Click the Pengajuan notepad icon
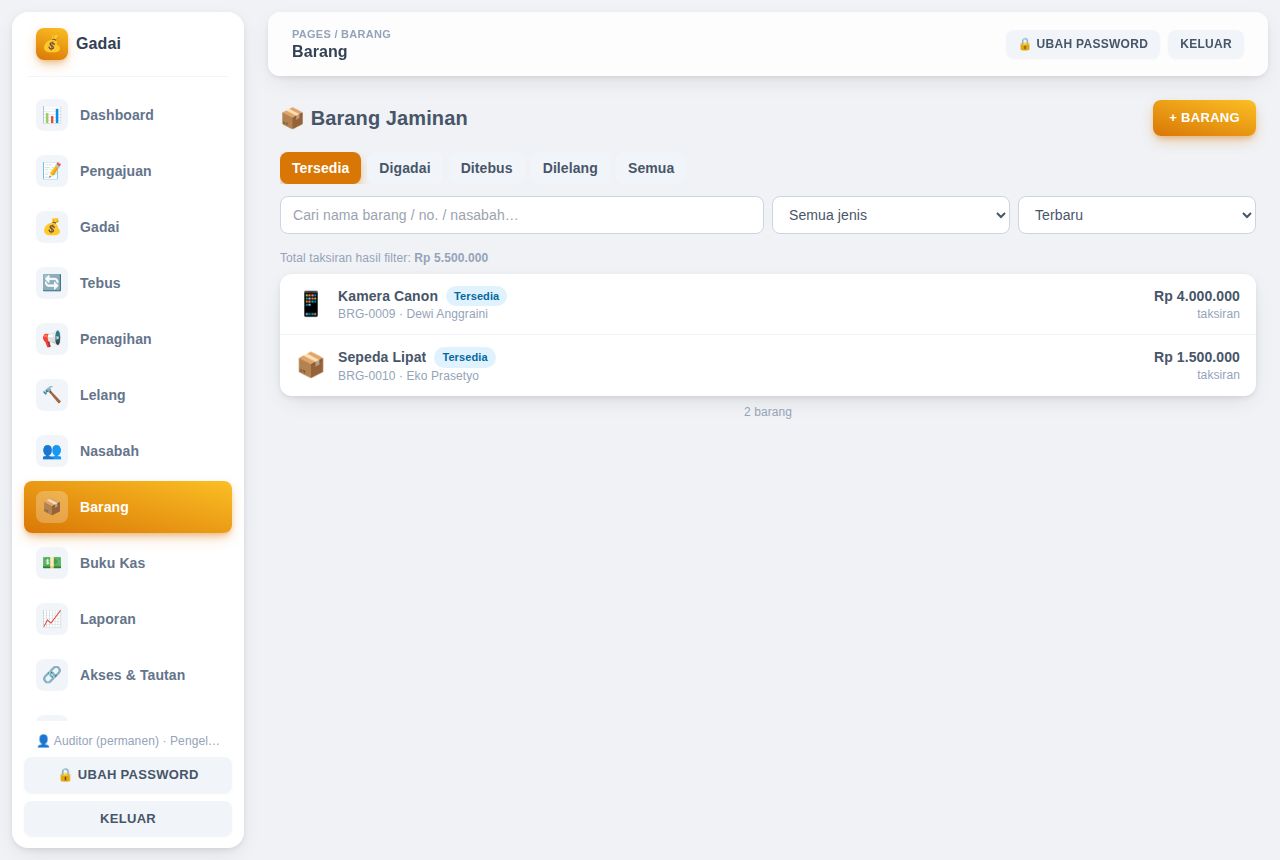Viewport: 1280px width, 860px height. pyautogui.click(x=52, y=171)
